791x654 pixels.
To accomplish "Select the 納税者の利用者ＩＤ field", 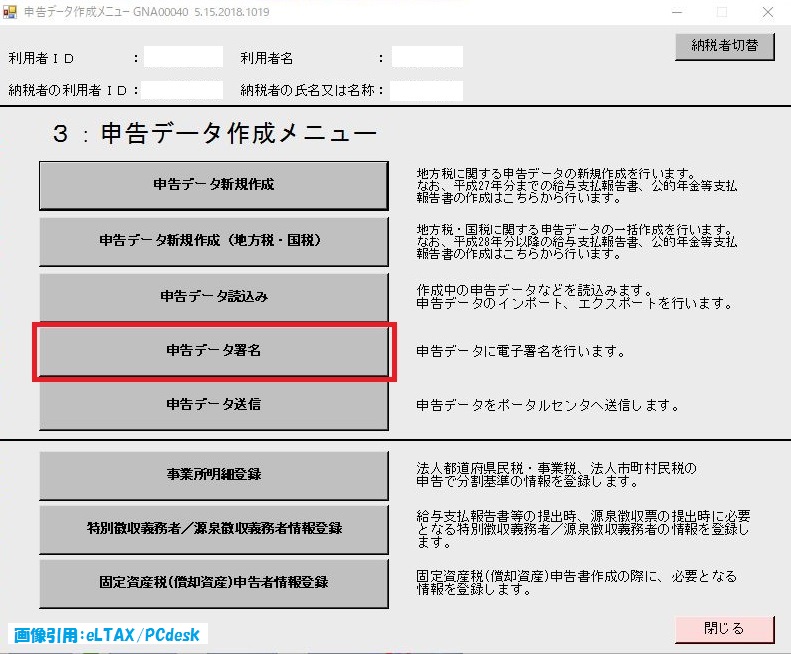I will [182, 90].
